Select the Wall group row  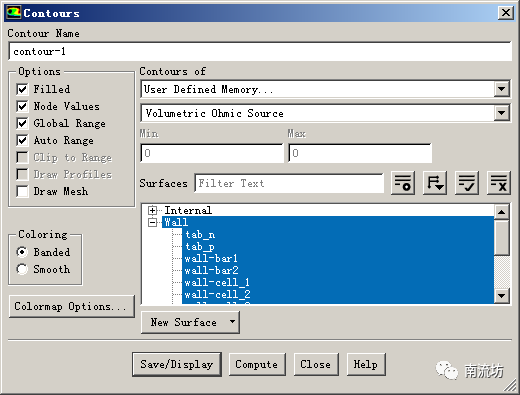click(x=176, y=222)
